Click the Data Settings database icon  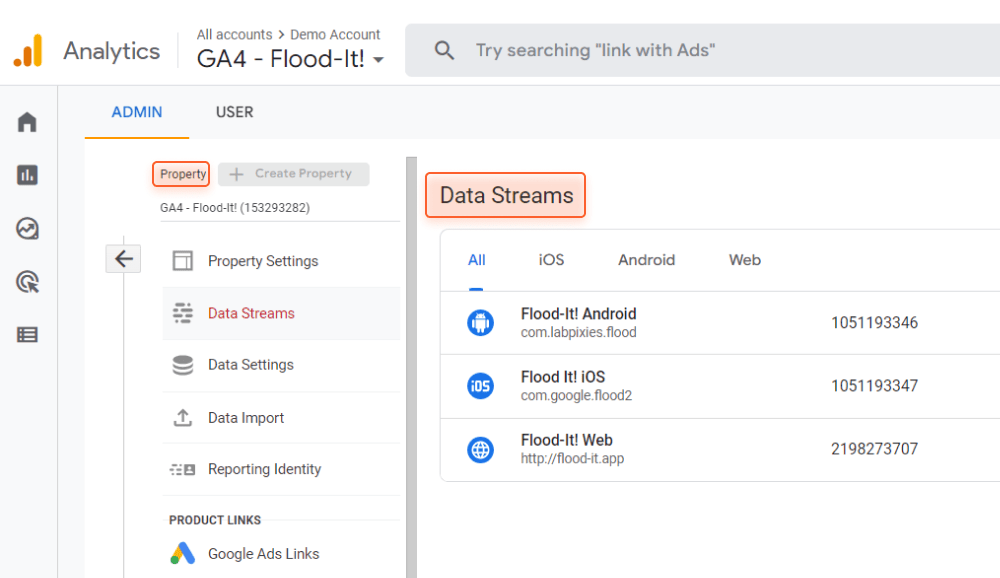[x=182, y=365]
